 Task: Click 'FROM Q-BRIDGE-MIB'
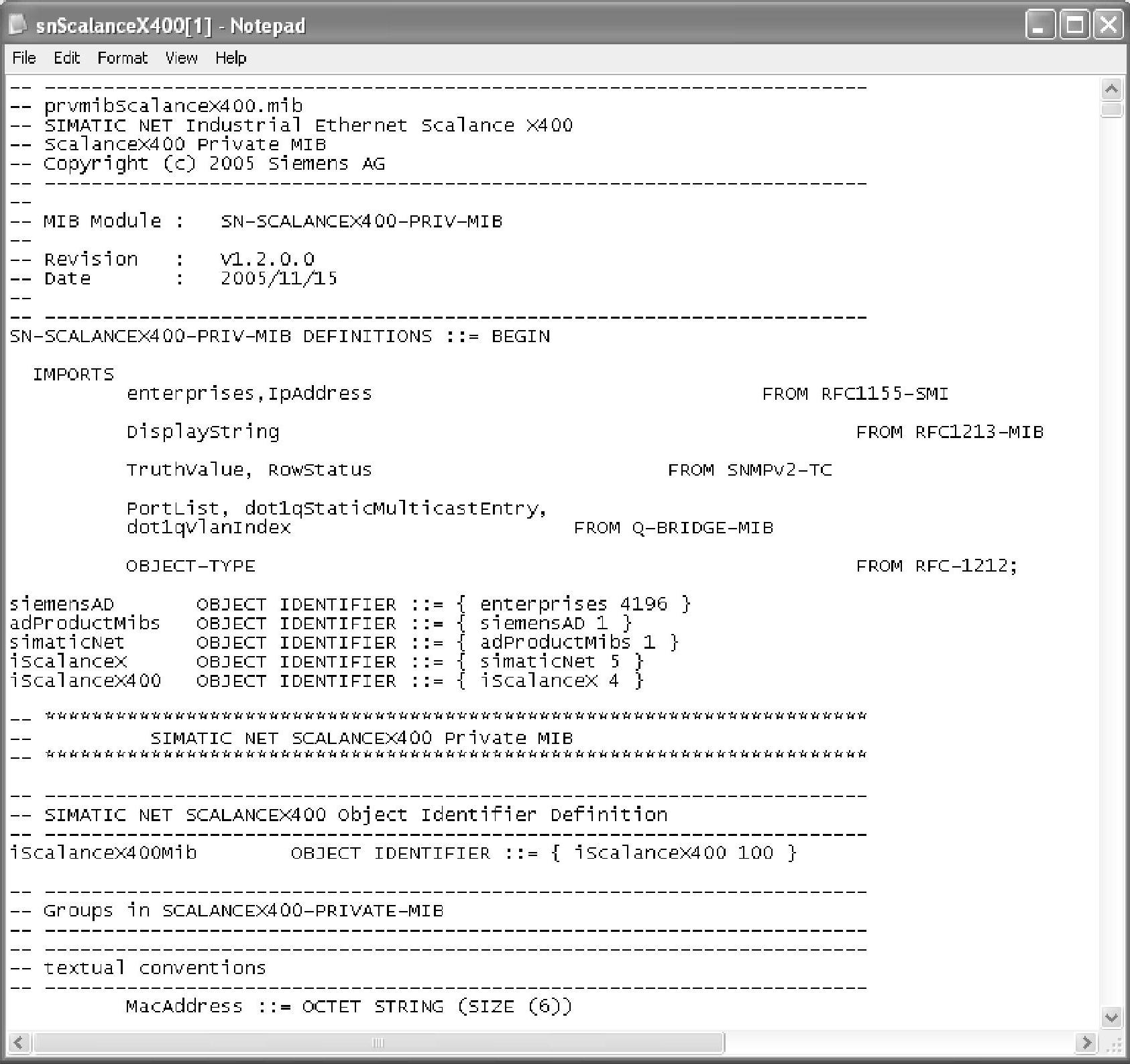point(674,528)
